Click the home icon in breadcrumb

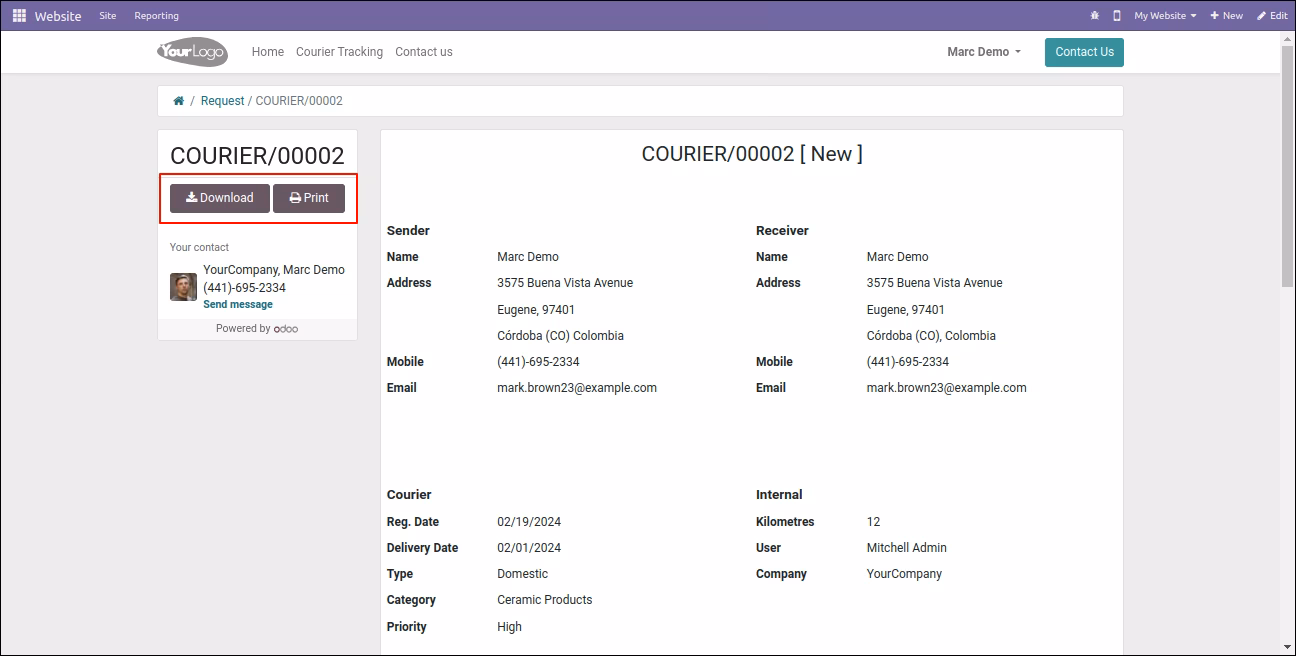178,101
